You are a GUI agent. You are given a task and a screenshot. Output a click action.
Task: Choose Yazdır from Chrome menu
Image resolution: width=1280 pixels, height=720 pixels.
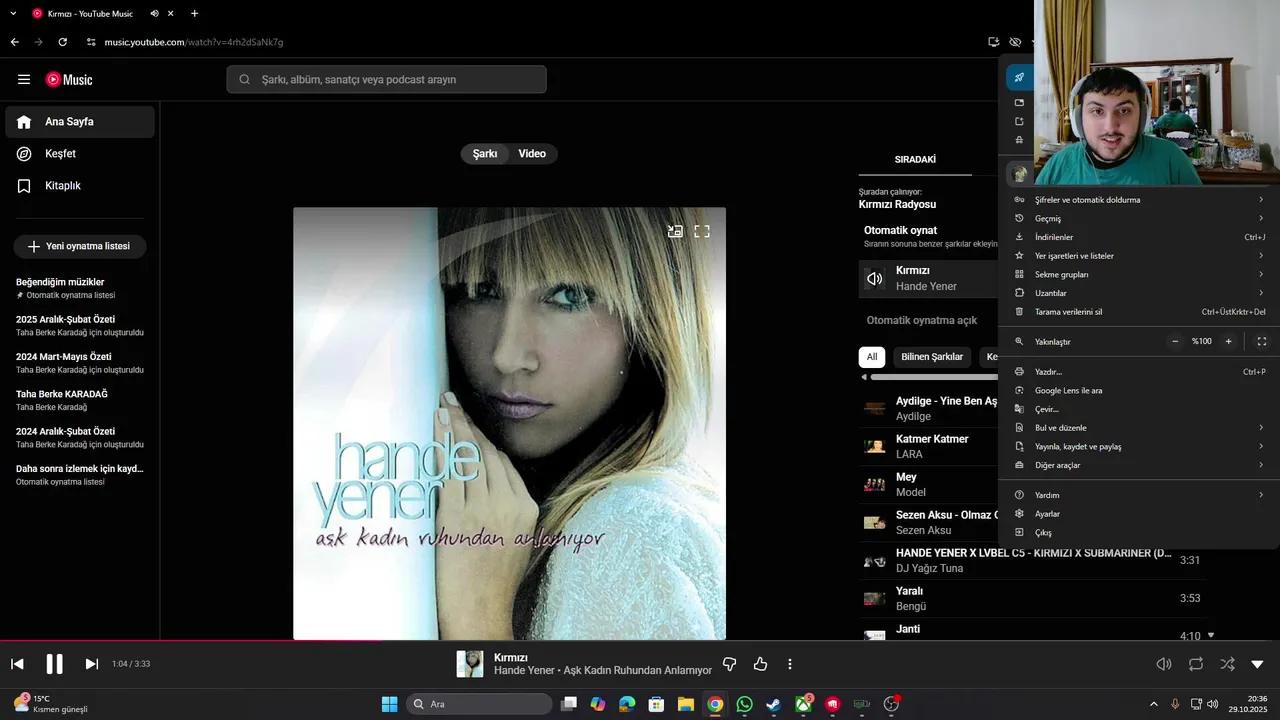point(1139,372)
